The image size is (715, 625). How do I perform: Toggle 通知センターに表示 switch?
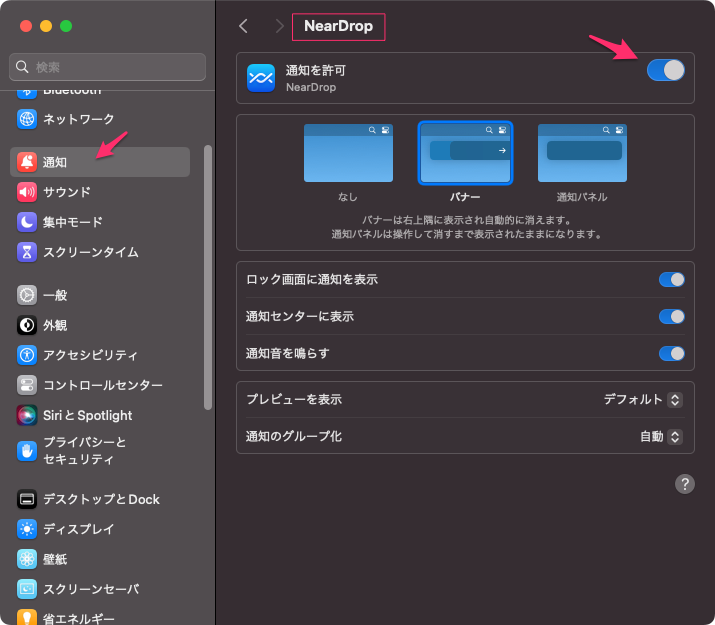671,317
